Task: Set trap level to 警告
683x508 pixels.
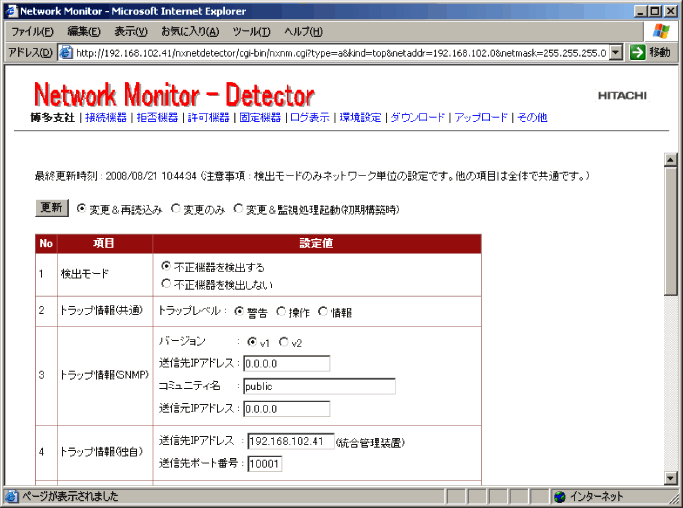Action: [239, 311]
